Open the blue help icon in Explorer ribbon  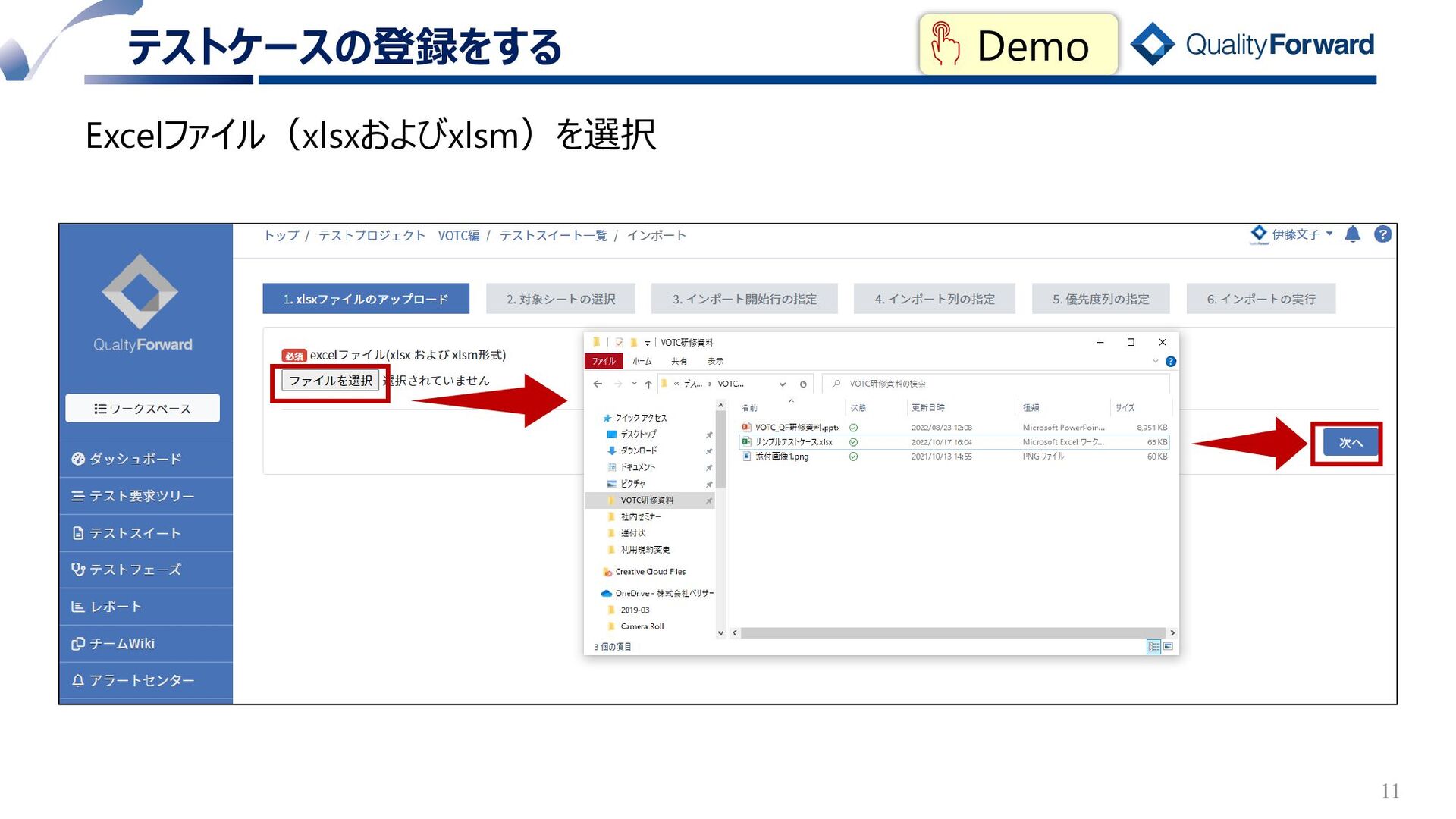[1170, 362]
